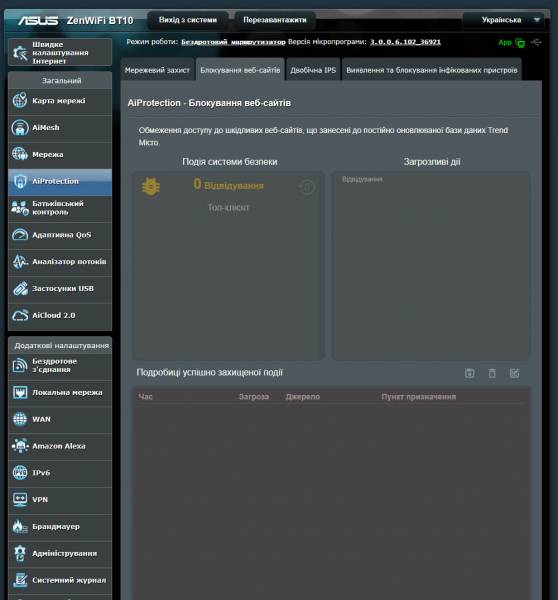The width and height of the screenshot is (558, 600).
Task: Click the Загальний section header
Action: [61, 81]
